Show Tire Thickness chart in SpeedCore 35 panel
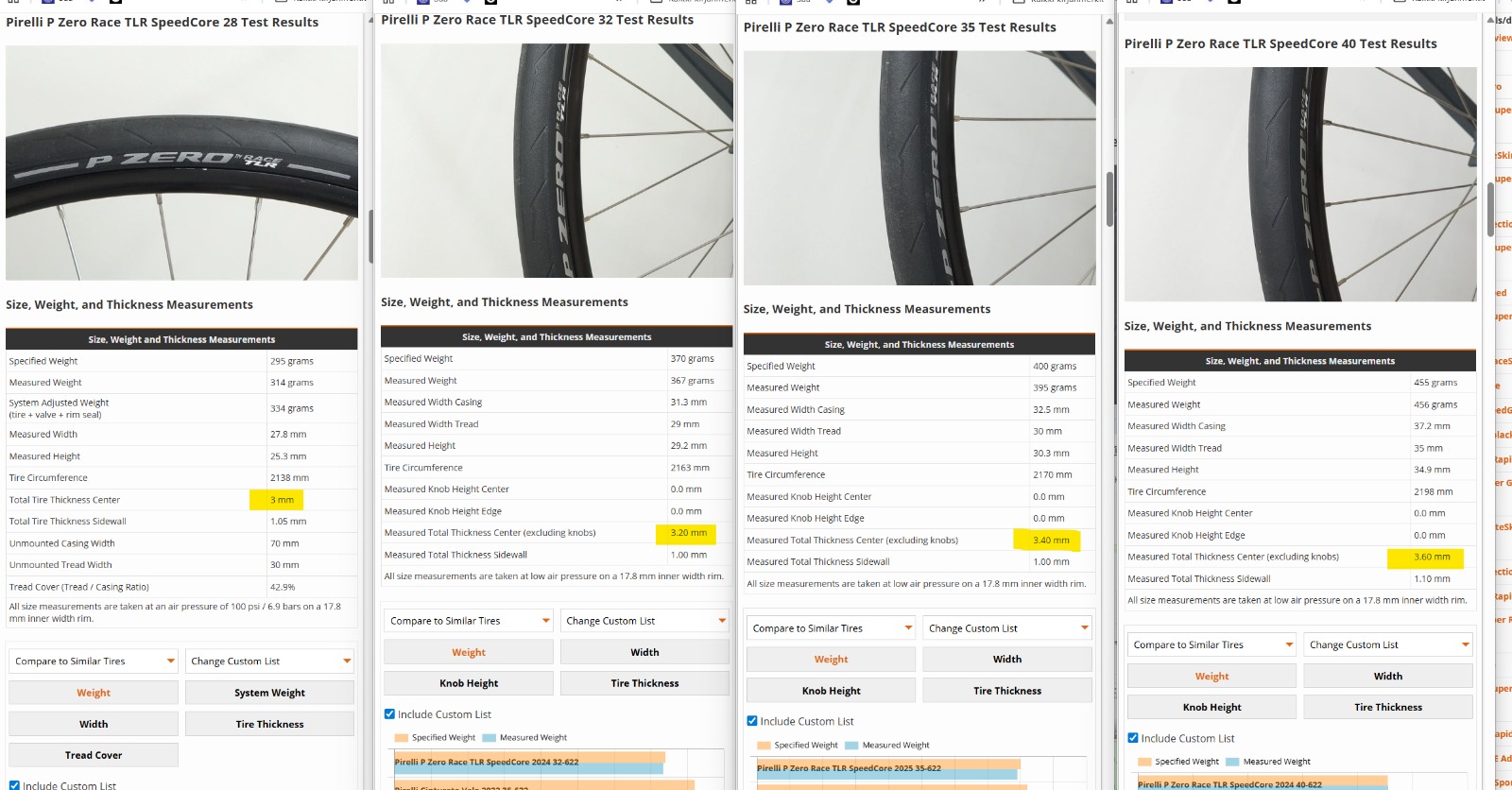 1006,691
